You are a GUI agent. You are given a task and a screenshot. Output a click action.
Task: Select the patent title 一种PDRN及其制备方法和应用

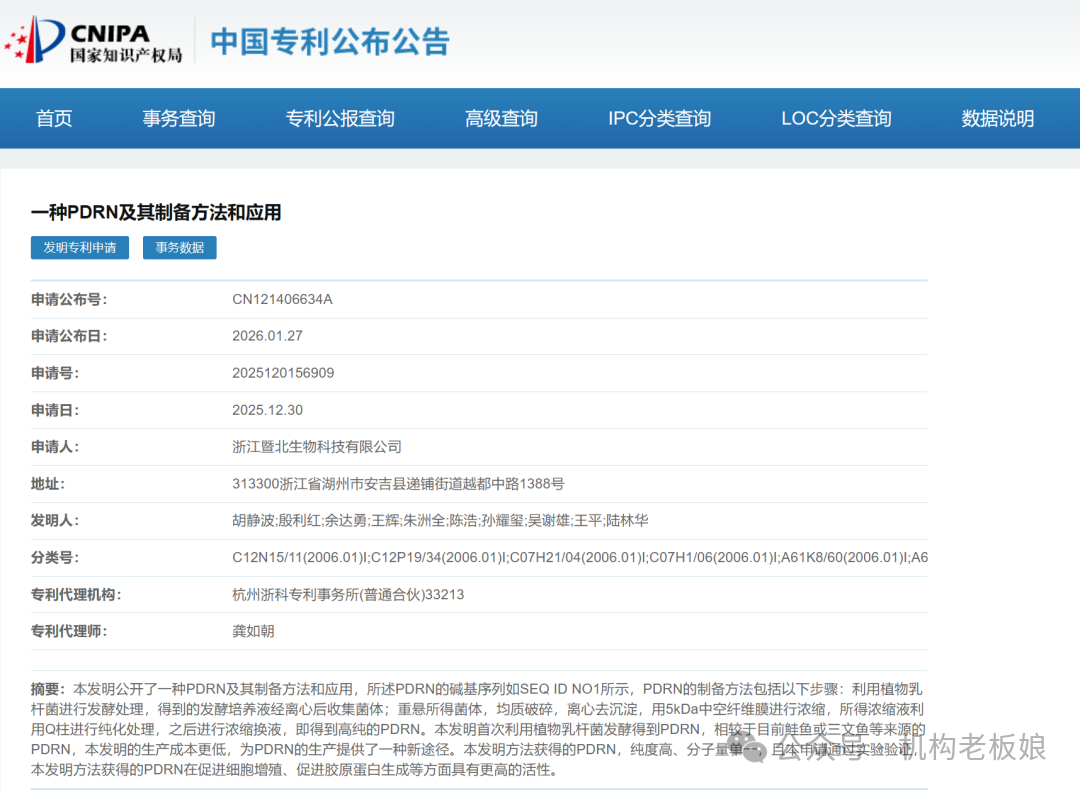[x=156, y=212]
